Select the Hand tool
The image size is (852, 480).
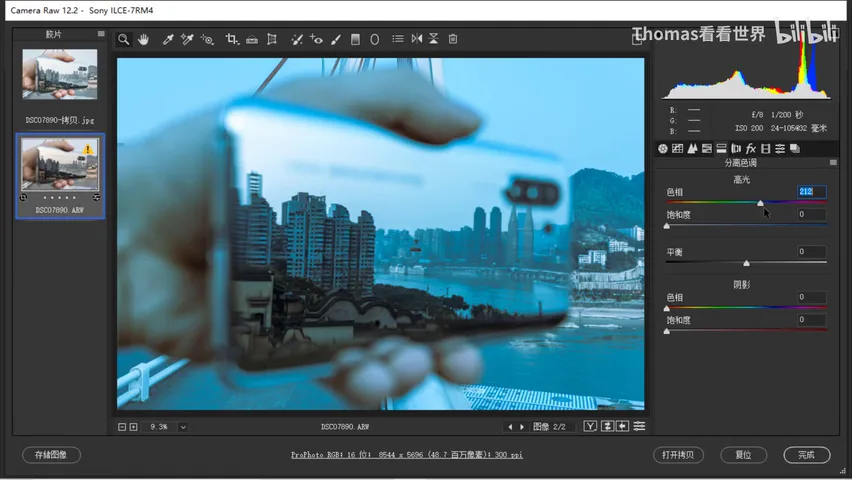click(x=143, y=39)
